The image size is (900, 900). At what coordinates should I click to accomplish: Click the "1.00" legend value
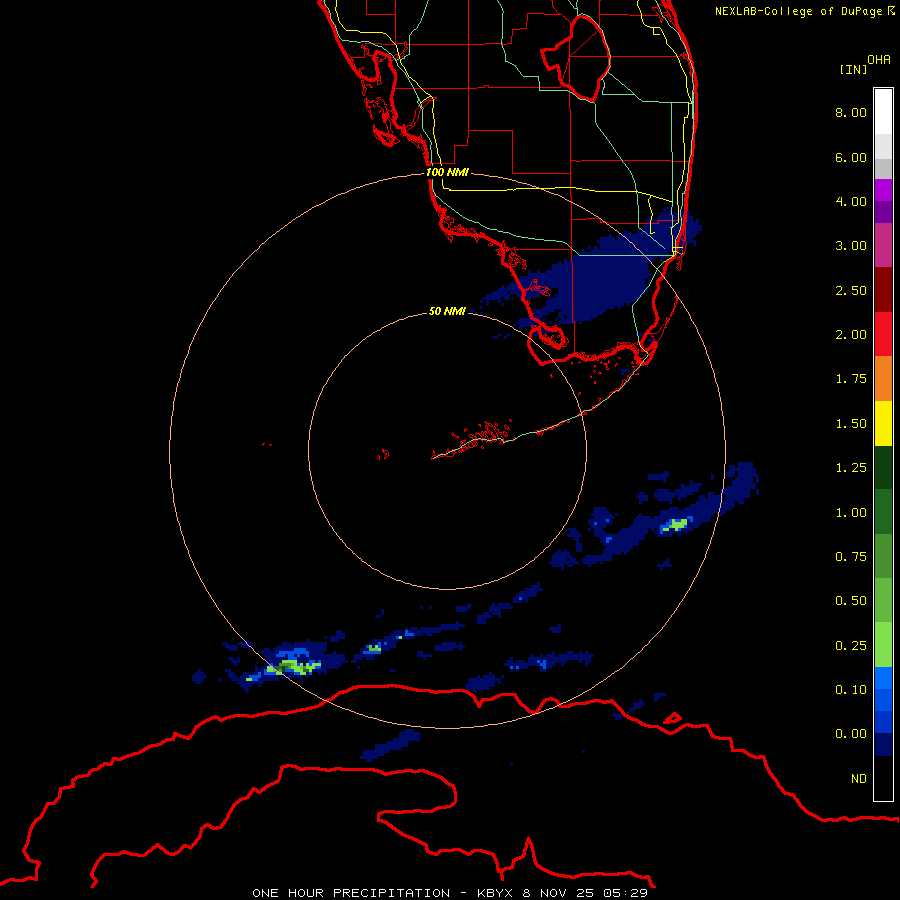tap(851, 513)
